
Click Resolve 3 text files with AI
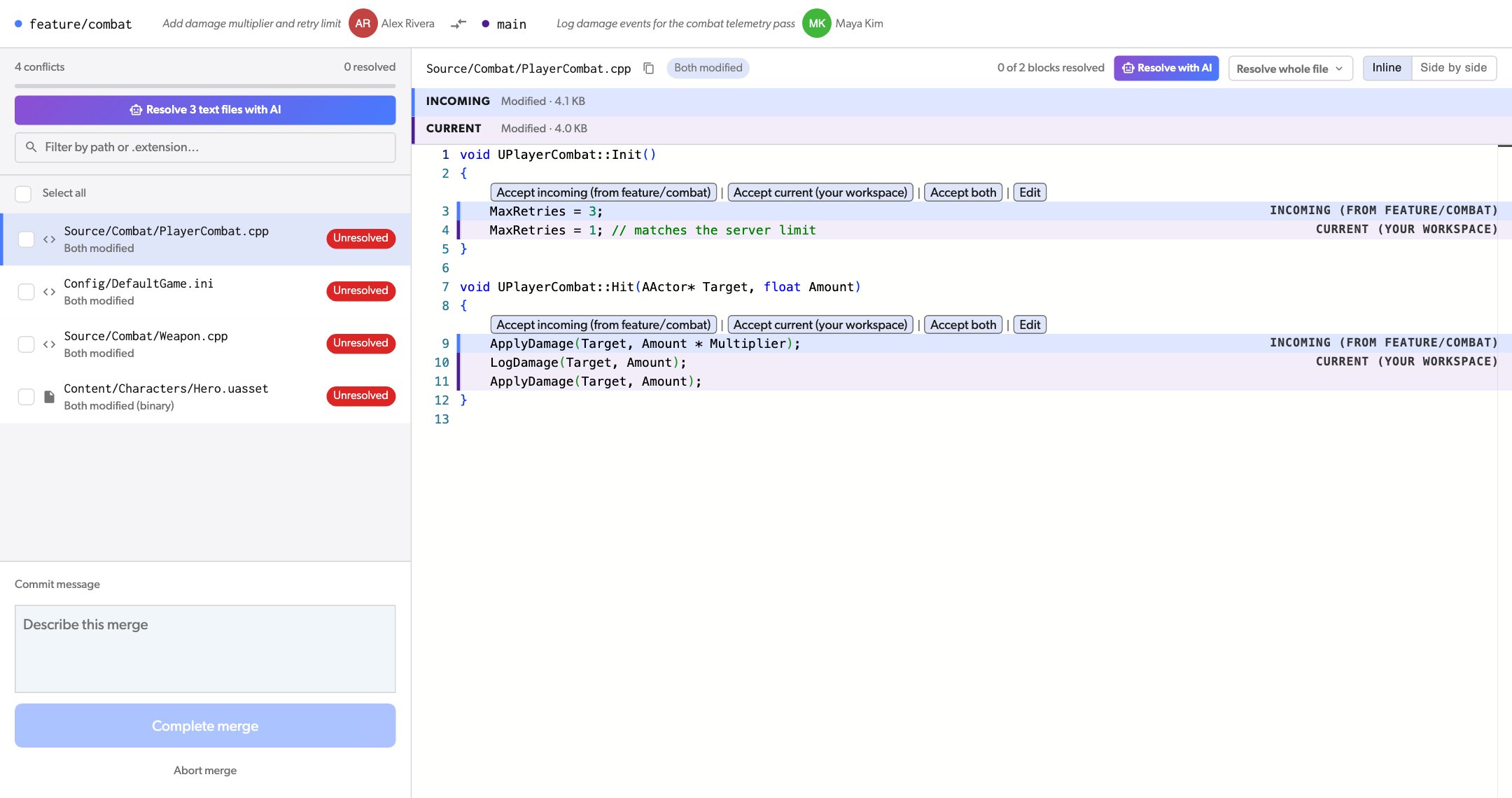[205, 110]
